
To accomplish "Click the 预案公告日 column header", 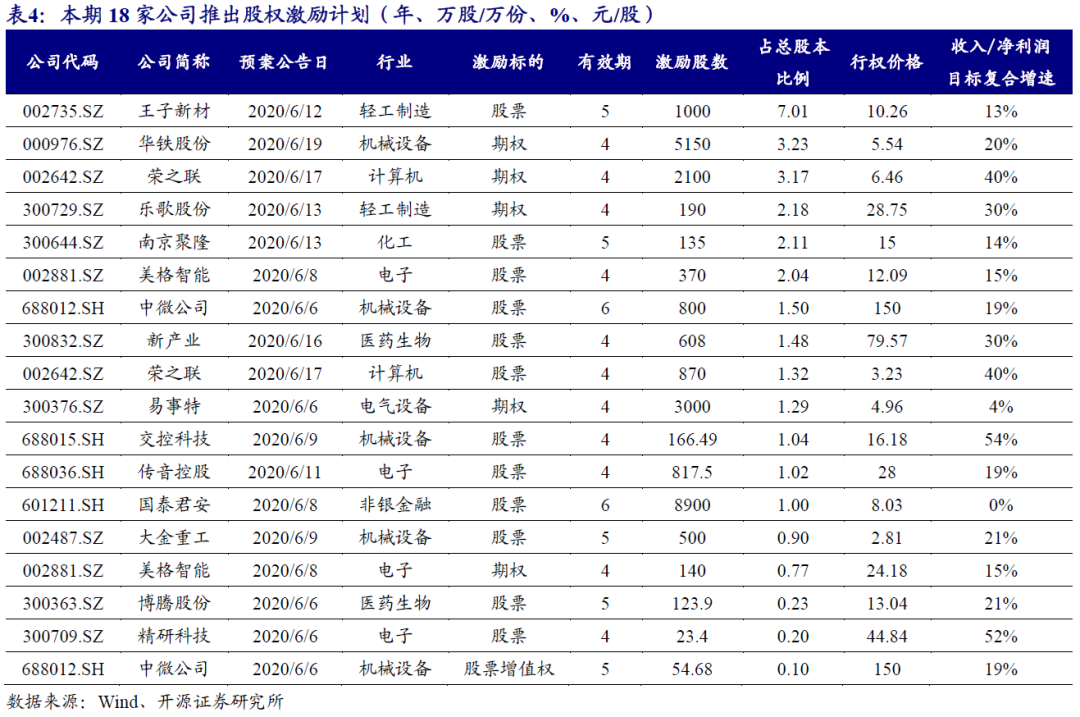I will [x=284, y=62].
